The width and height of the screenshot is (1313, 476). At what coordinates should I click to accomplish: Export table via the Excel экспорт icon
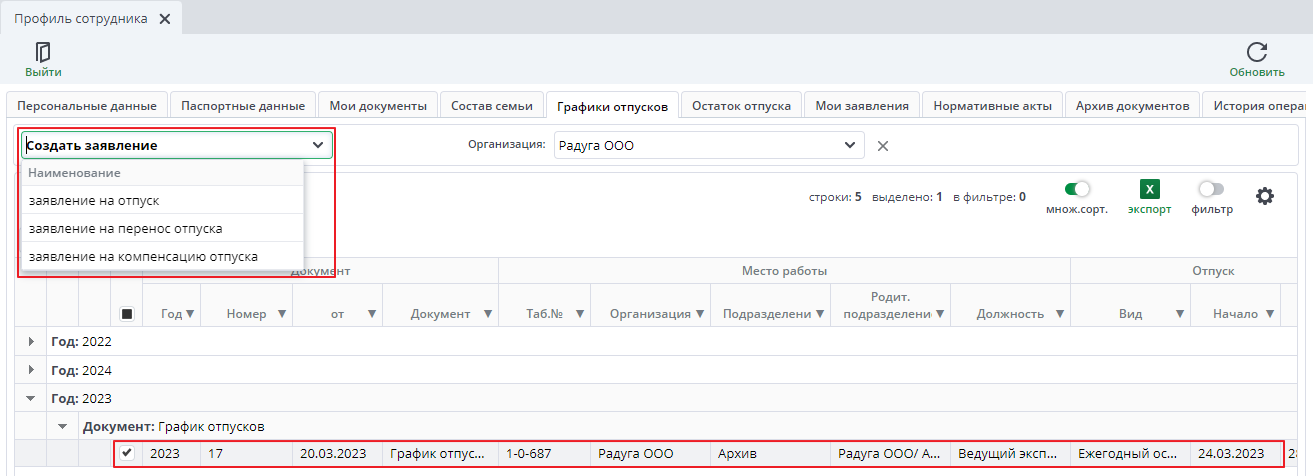click(1149, 189)
